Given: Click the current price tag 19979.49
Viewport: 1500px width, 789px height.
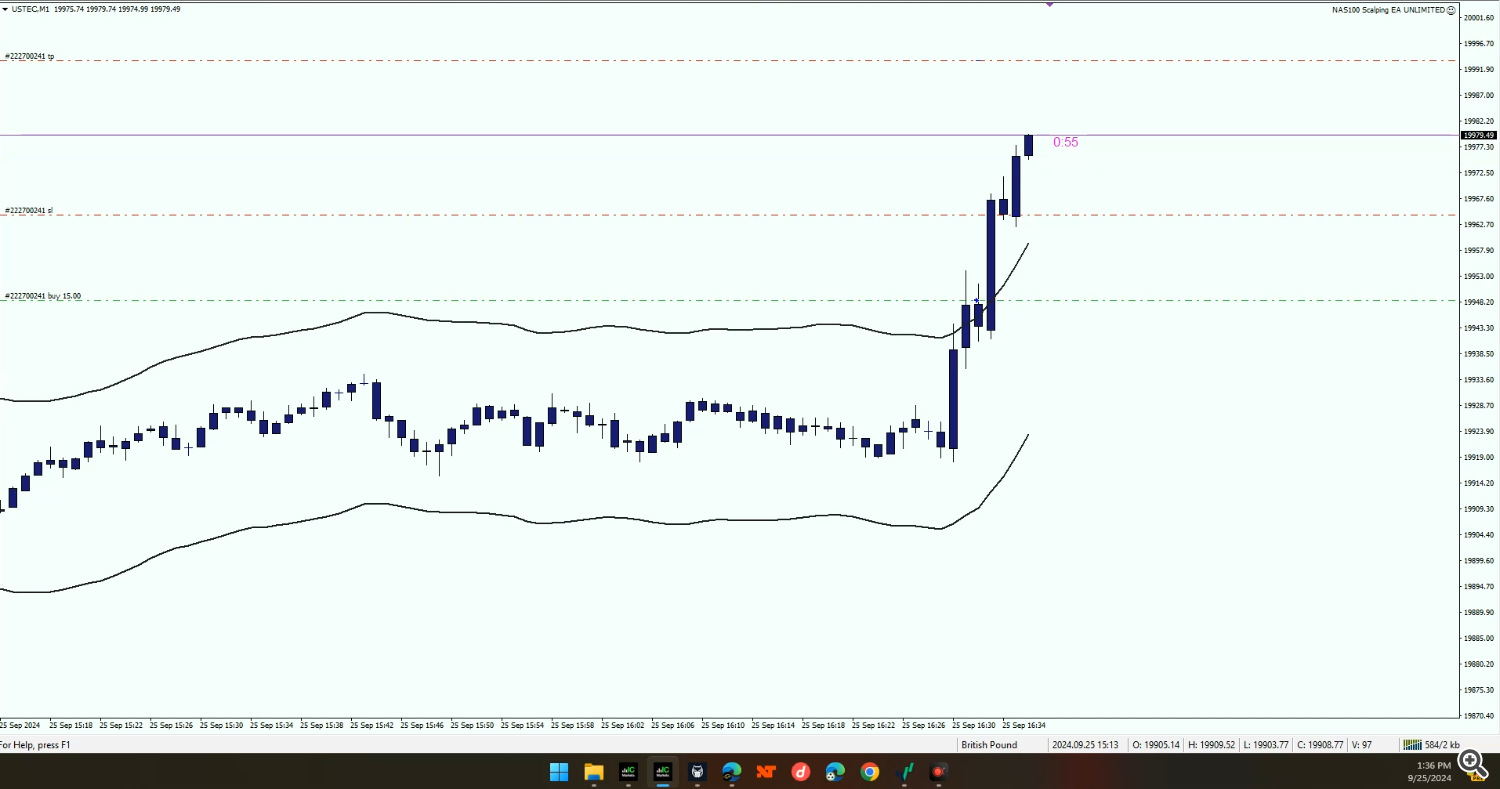Looking at the screenshot, I should 1478,135.
